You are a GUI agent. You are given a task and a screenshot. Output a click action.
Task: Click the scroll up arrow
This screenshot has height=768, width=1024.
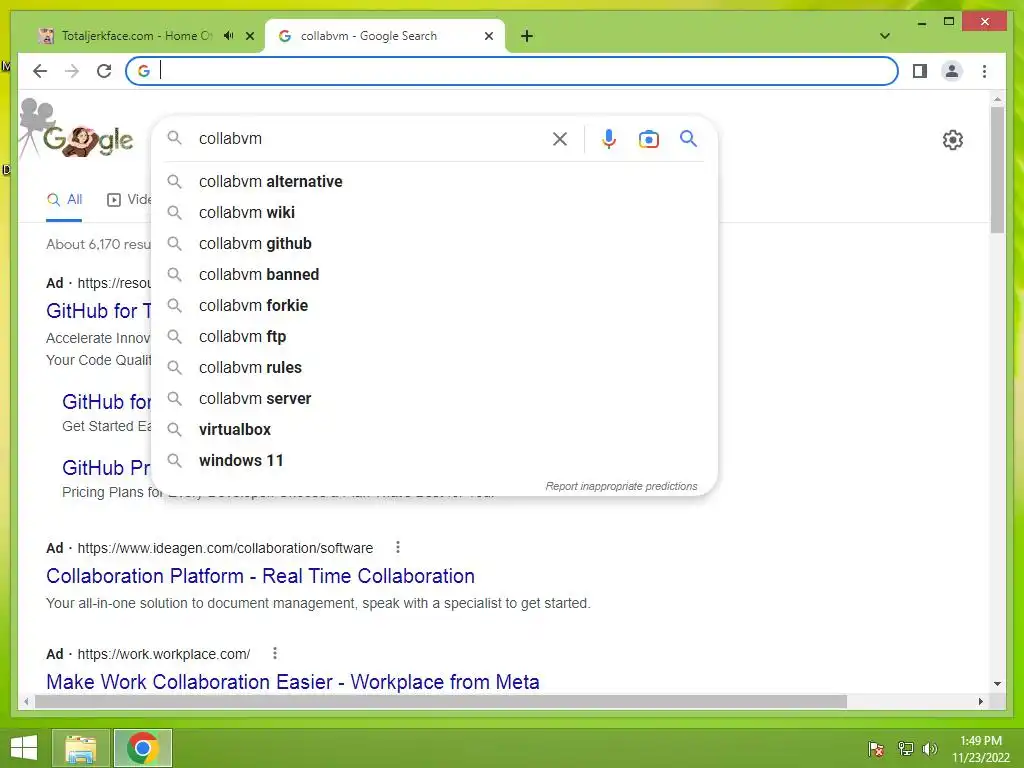(997, 99)
